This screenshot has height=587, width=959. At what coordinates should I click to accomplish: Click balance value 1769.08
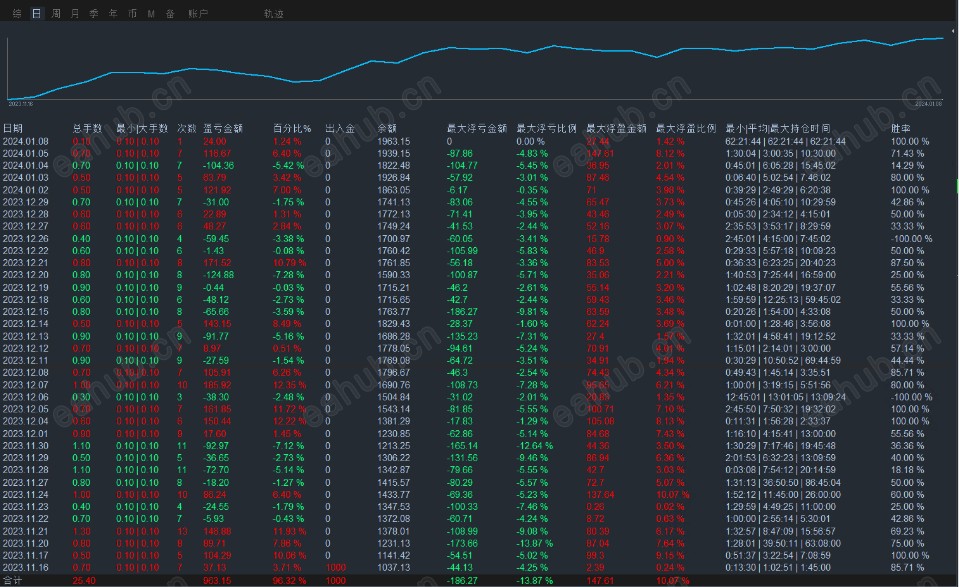[x=393, y=361]
